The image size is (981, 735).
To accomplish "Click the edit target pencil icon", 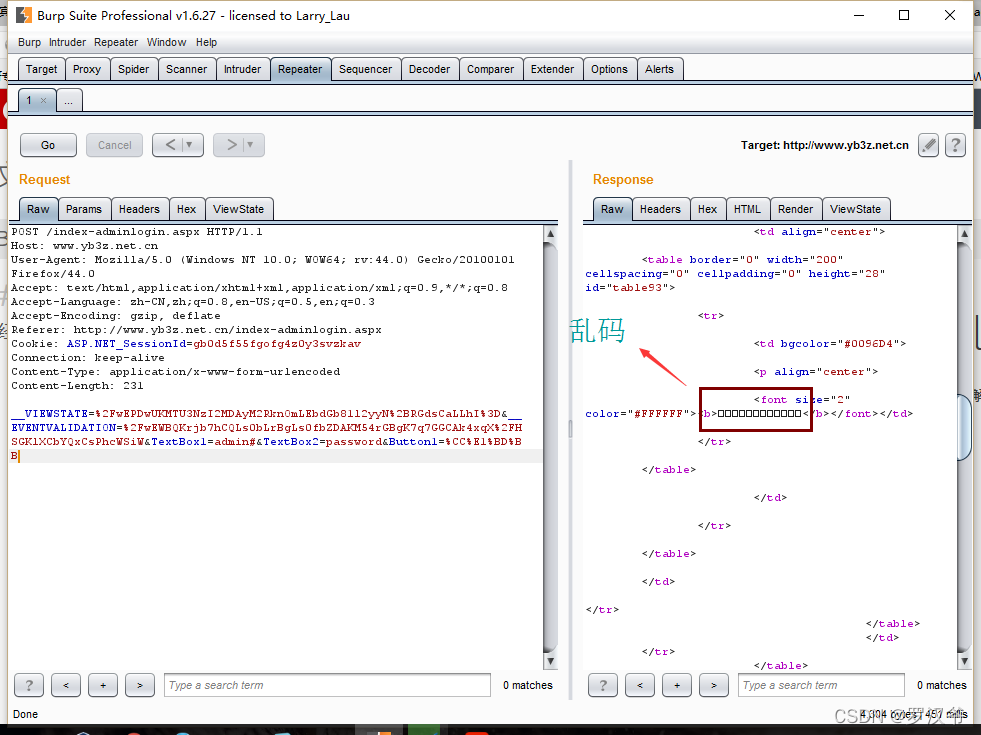I will pos(928,145).
